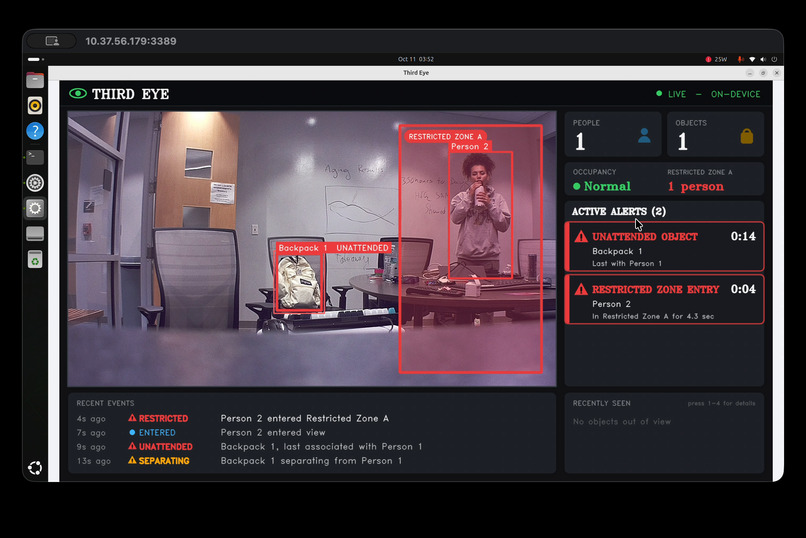Open the Trash recycle icon in dock
This screenshot has height=538, width=806.
click(35, 259)
